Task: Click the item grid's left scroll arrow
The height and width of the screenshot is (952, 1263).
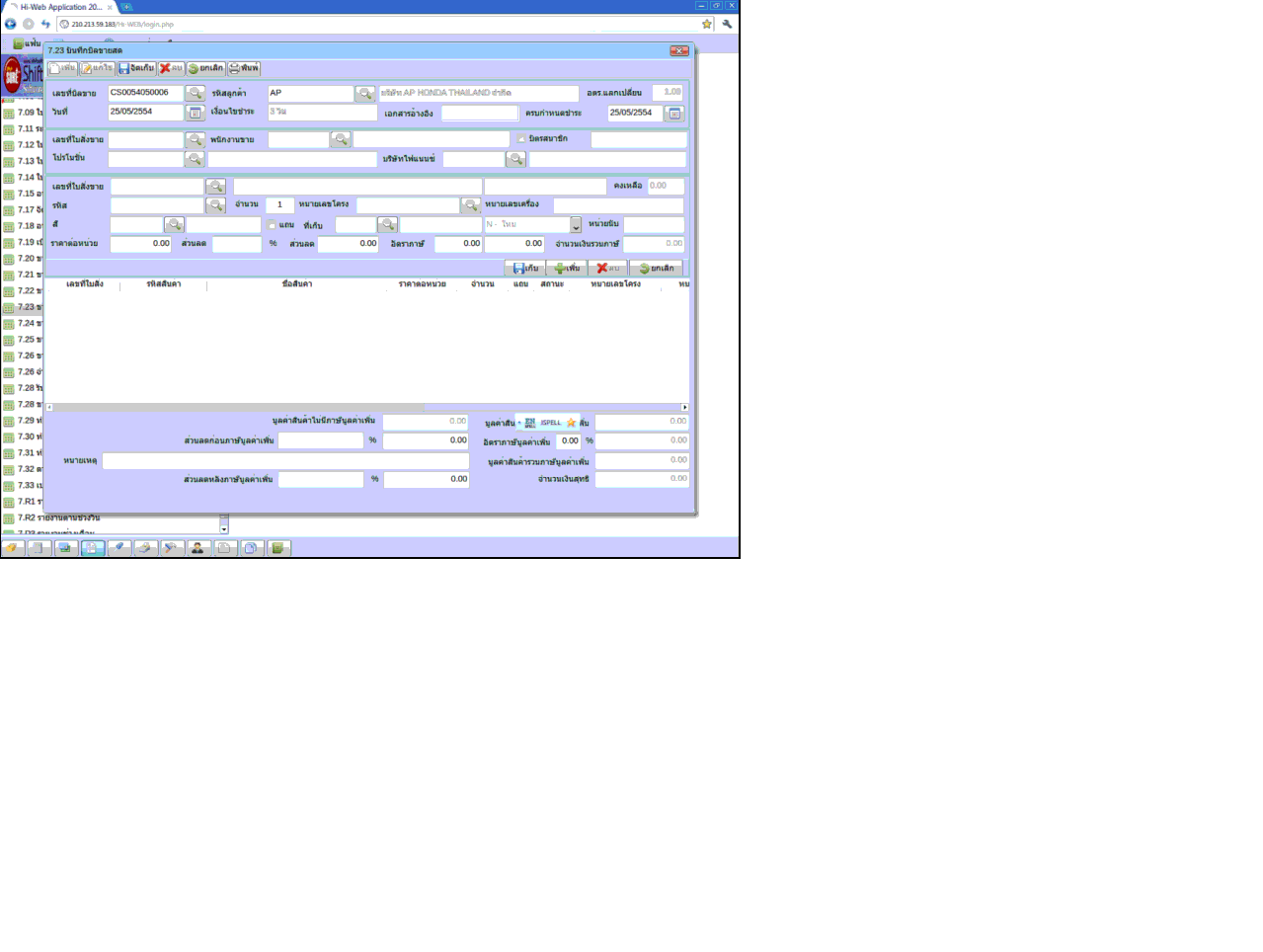Action: coord(49,407)
